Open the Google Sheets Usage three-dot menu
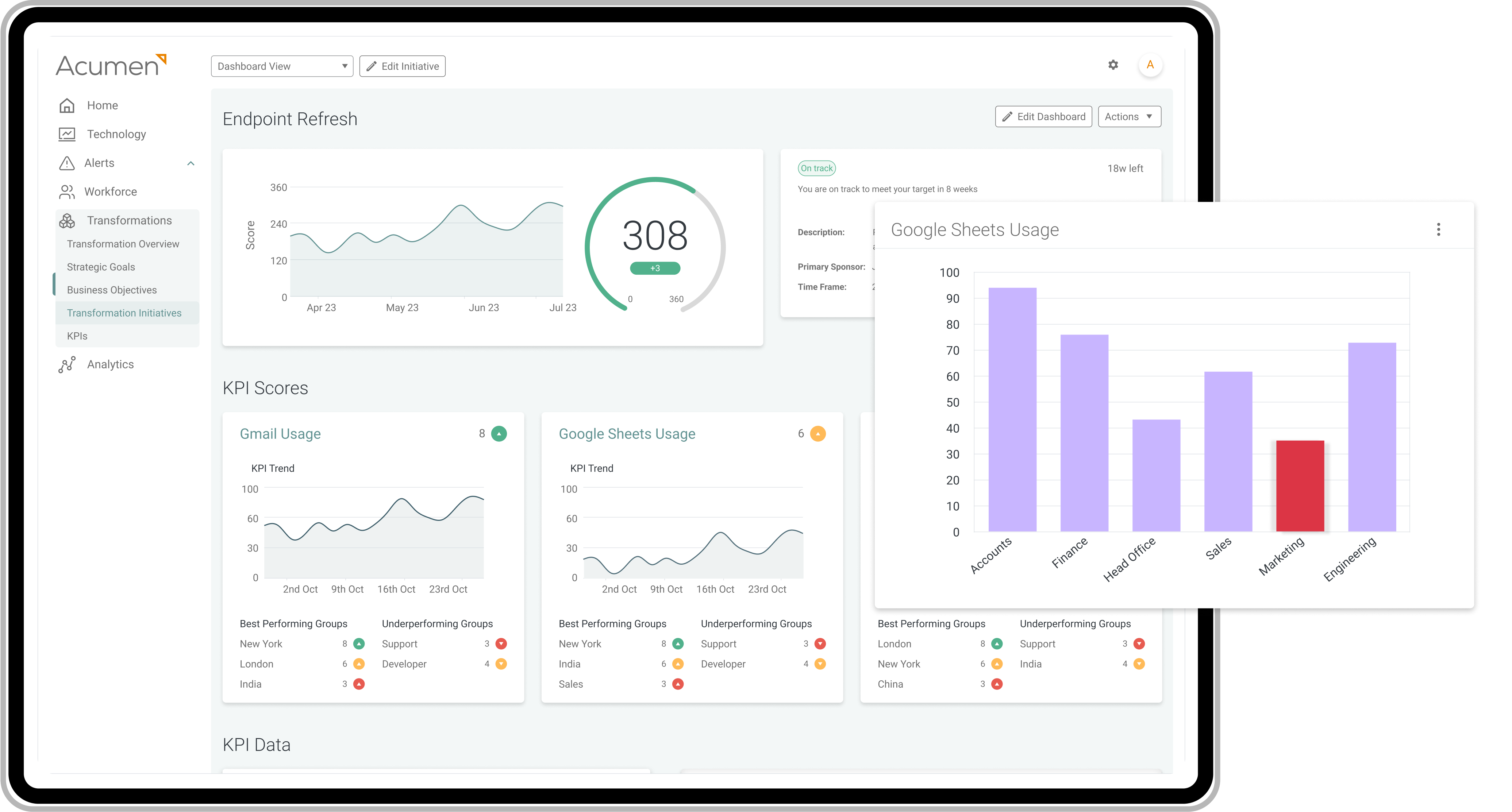 click(1439, 229)
